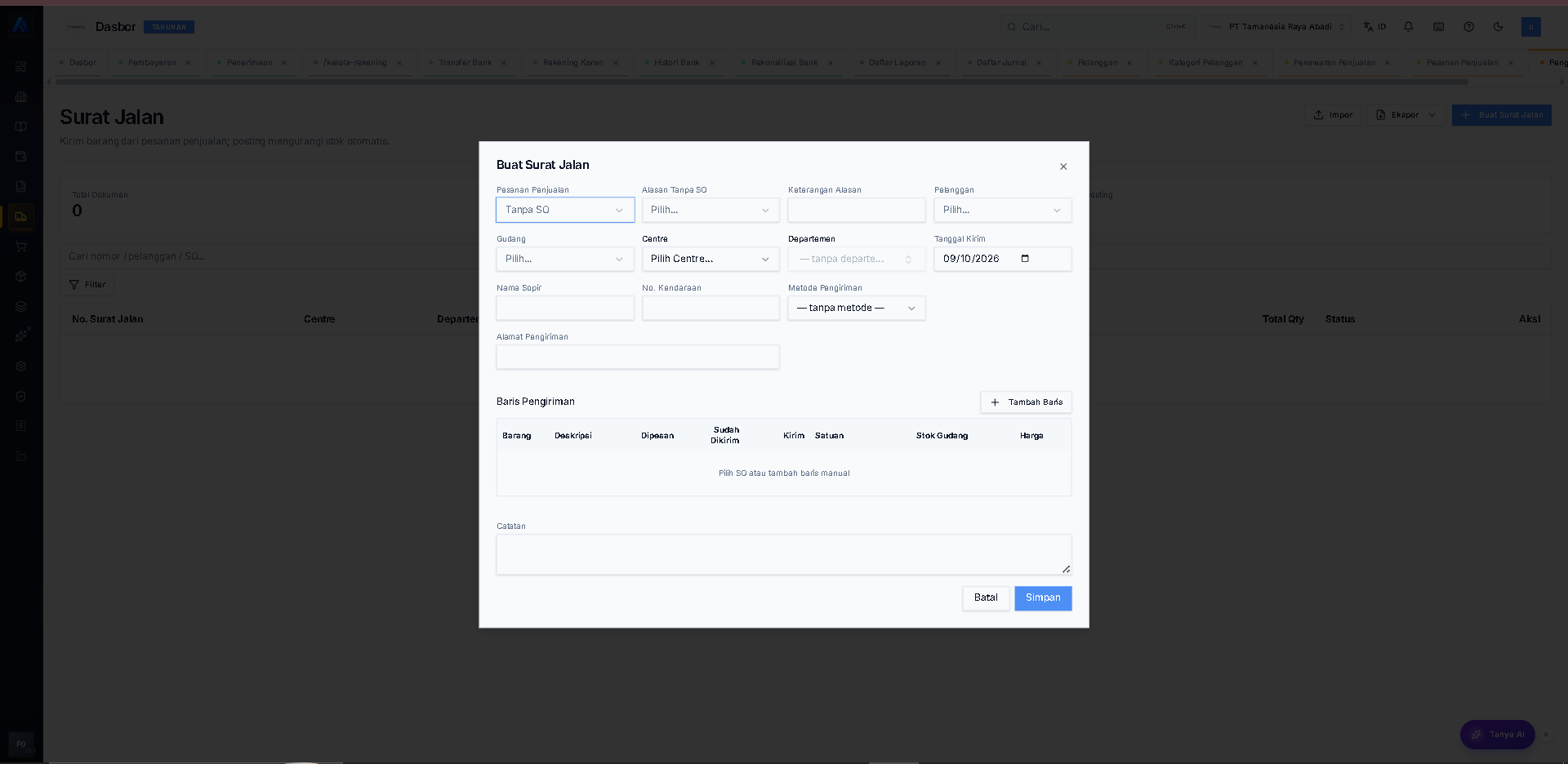Close the Buat Surat Jalan dialog
This screenshot has width=1568, height=764.
(x=1063, y=167)
